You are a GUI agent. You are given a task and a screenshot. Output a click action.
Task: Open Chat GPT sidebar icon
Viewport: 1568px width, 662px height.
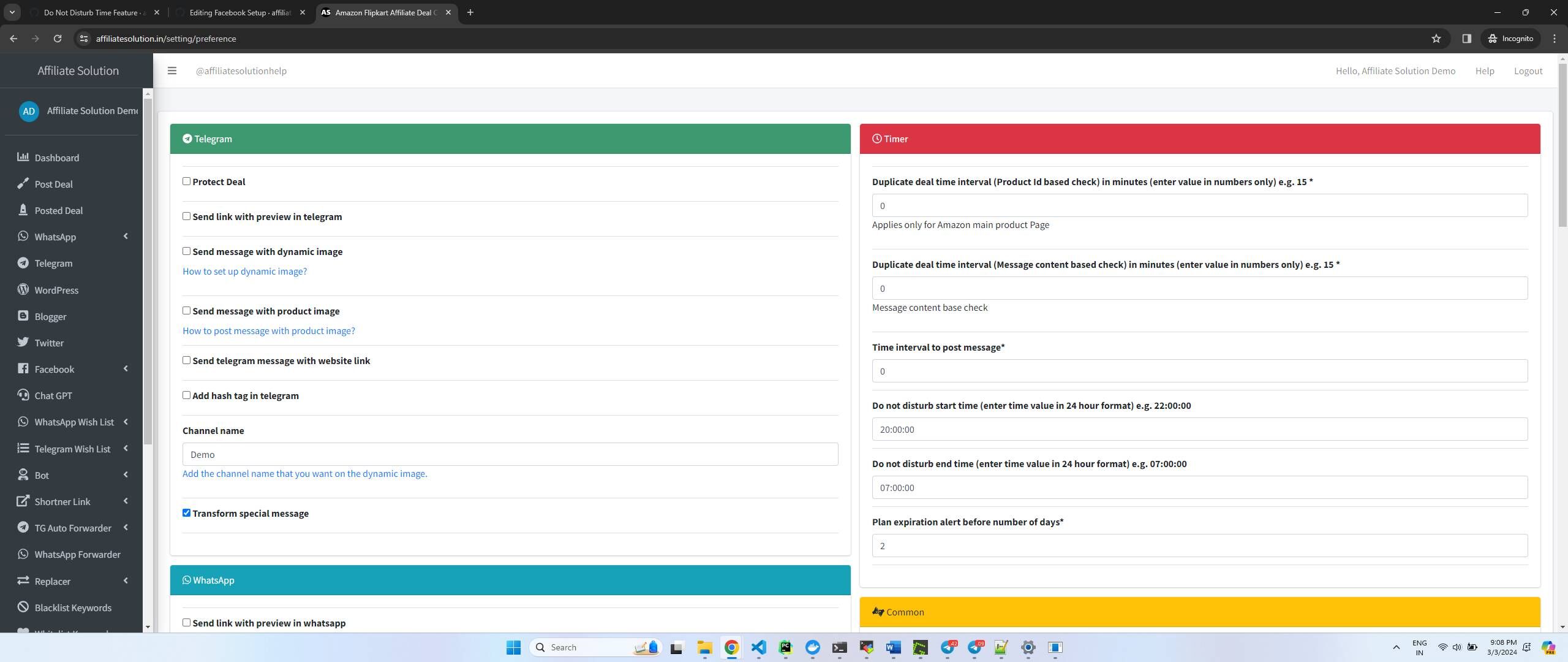tap(23, 395)
